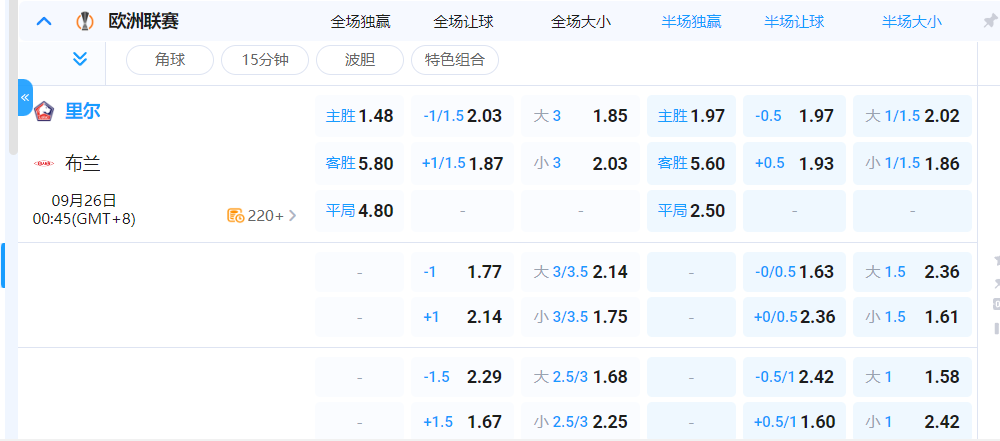Collapse the left sidebar with double-arrow tab
Screen dimensions: 1000x441
coord(25,98)
